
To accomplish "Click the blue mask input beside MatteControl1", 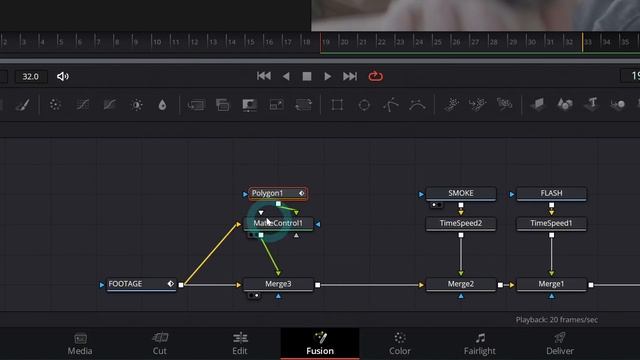I will click(x=318, y=224).
